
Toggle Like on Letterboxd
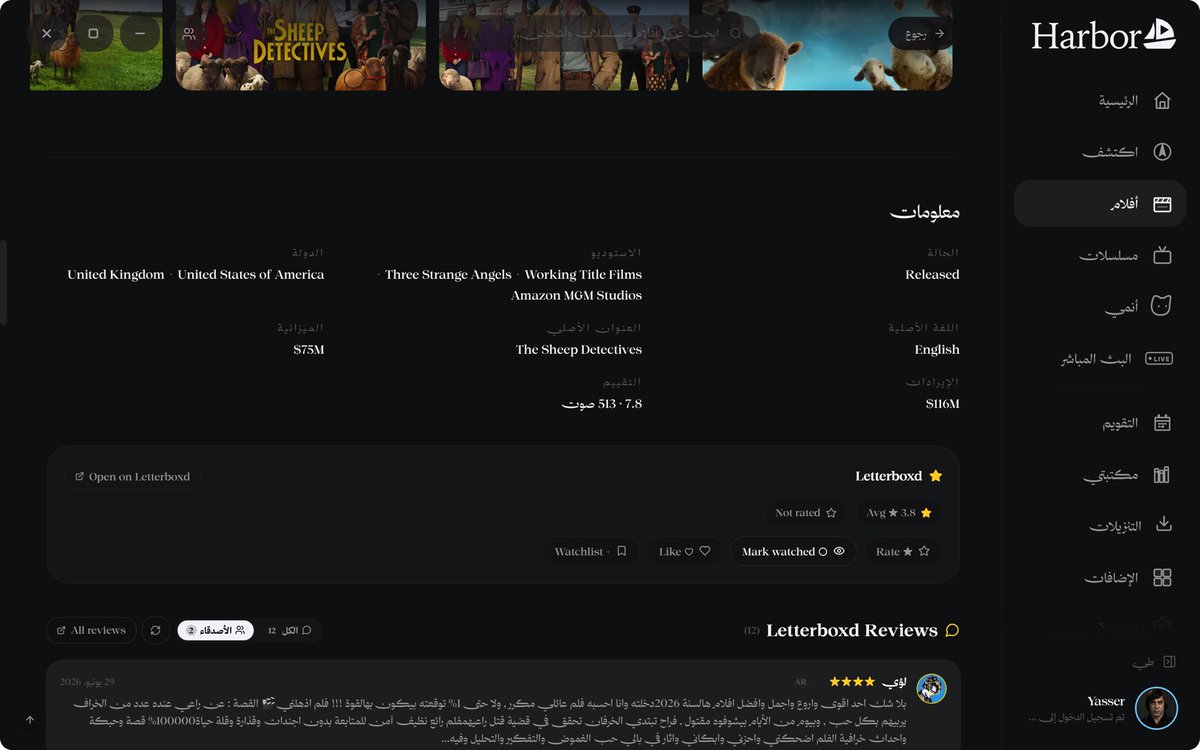684,551
